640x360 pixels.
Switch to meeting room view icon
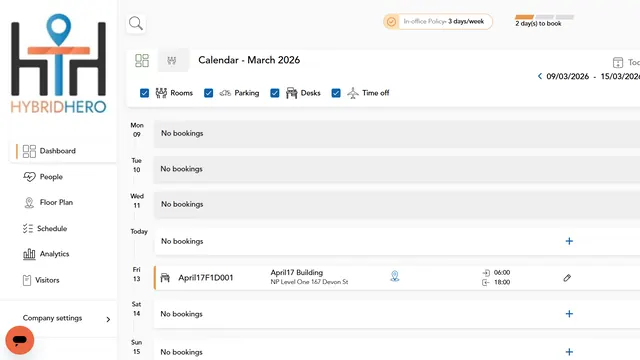tap(172, 60)
